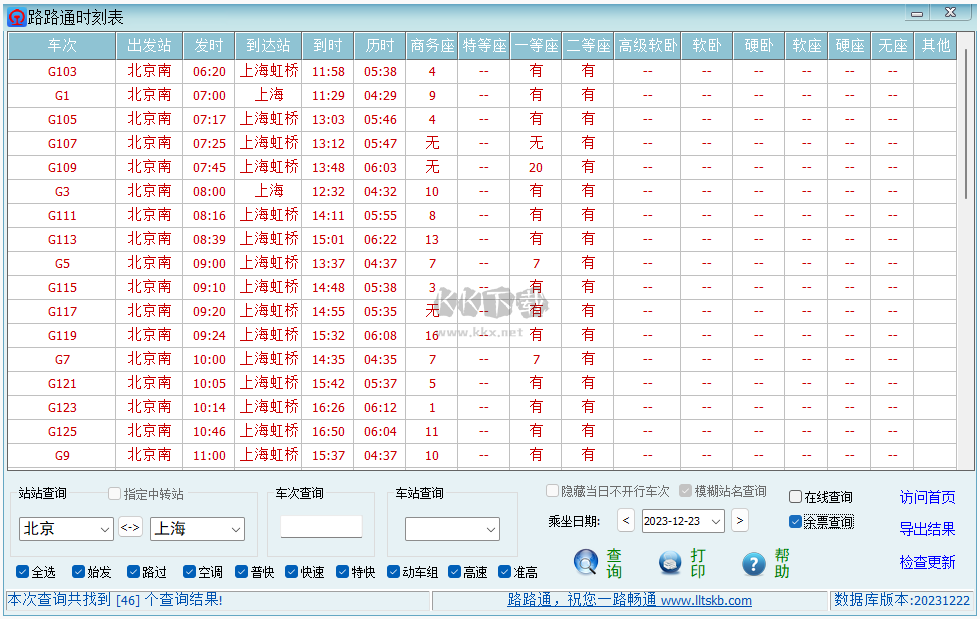Click the station swap <-> icon

(x=130, y=527)
